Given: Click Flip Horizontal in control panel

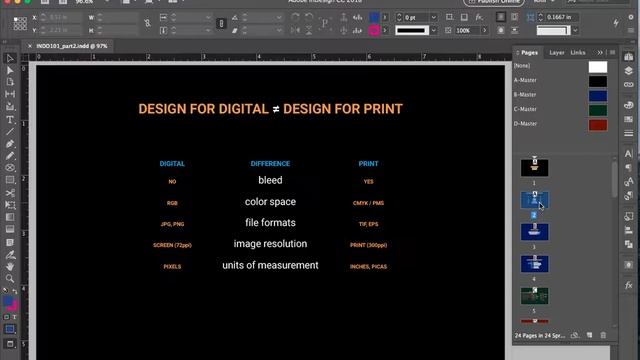Looking at the screenshot, I should 295,31.
